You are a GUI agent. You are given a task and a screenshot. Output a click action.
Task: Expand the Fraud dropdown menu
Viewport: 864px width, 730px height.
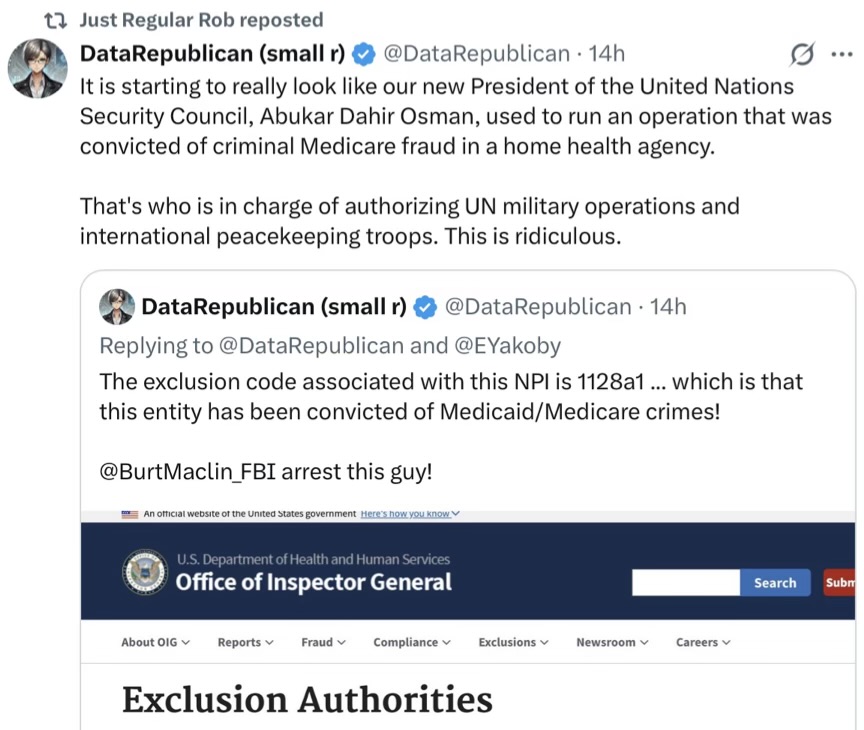(323, 642)
